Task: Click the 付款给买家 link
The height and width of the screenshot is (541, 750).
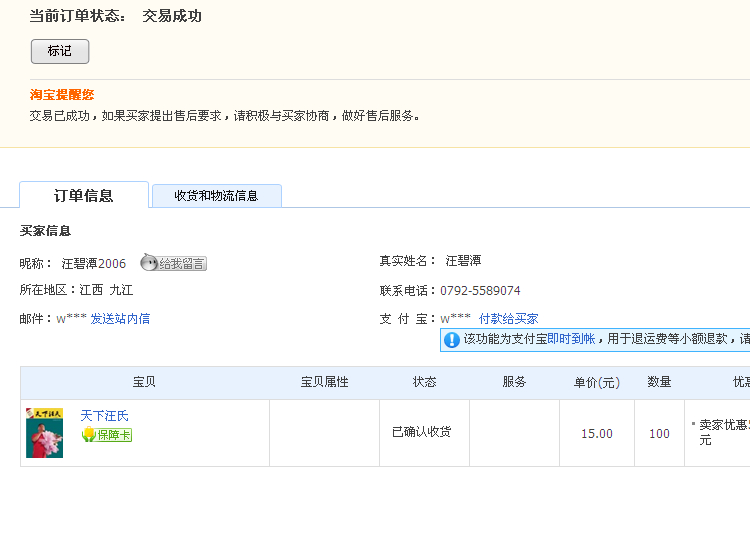Action: pyautogui.click(x=508, y=319)
